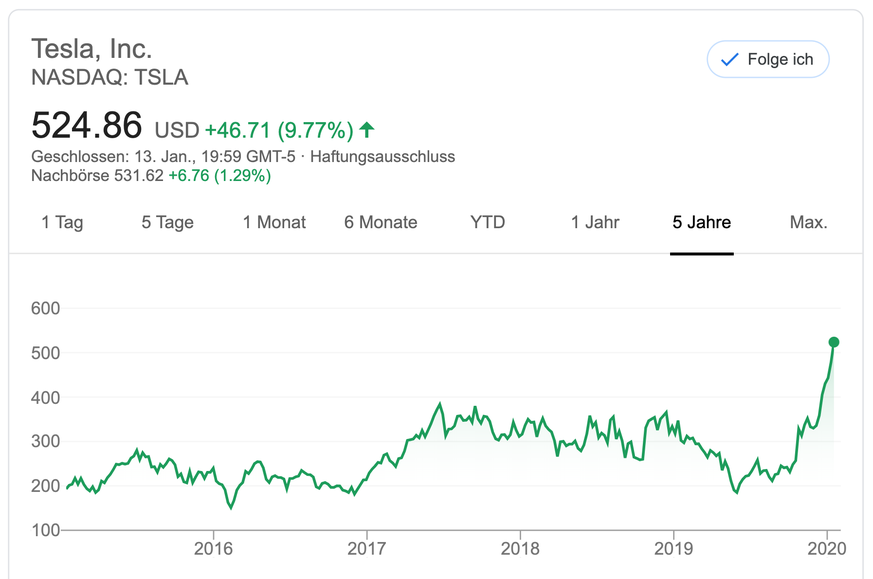
Task: Toggle the 'Folge ich' follow button
Action: 768,60
